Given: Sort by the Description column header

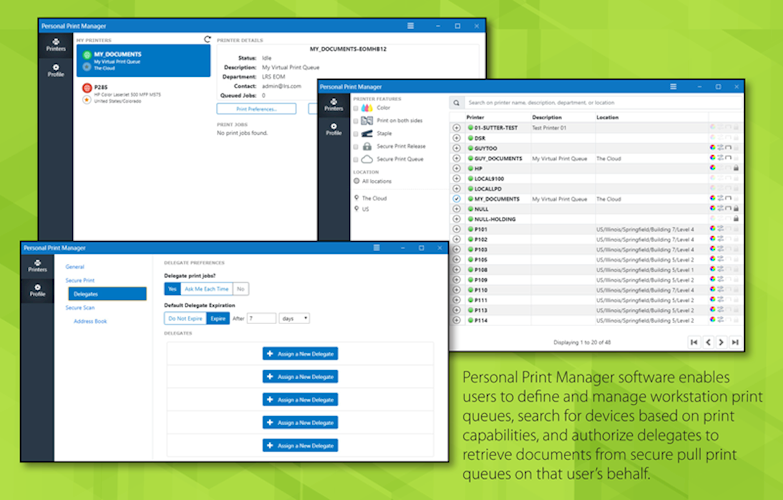Looking at the screenshot, I should pos(547,117).
